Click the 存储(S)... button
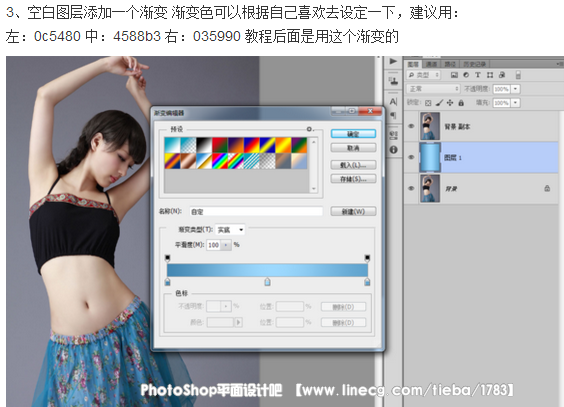564x407 pixels. 353,179
